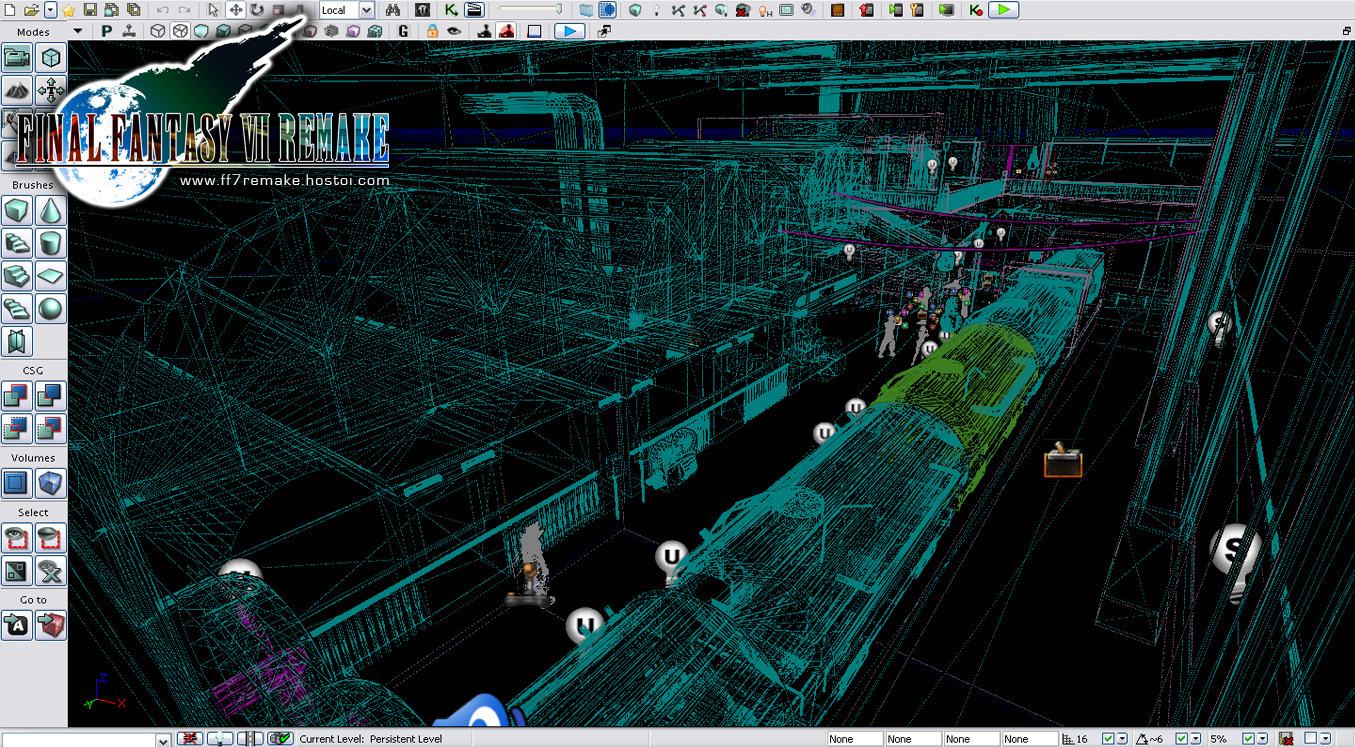The height and width of the screenshot is (747, 1355).
Task: Create a new level with New icon
Action: point(9,10)
